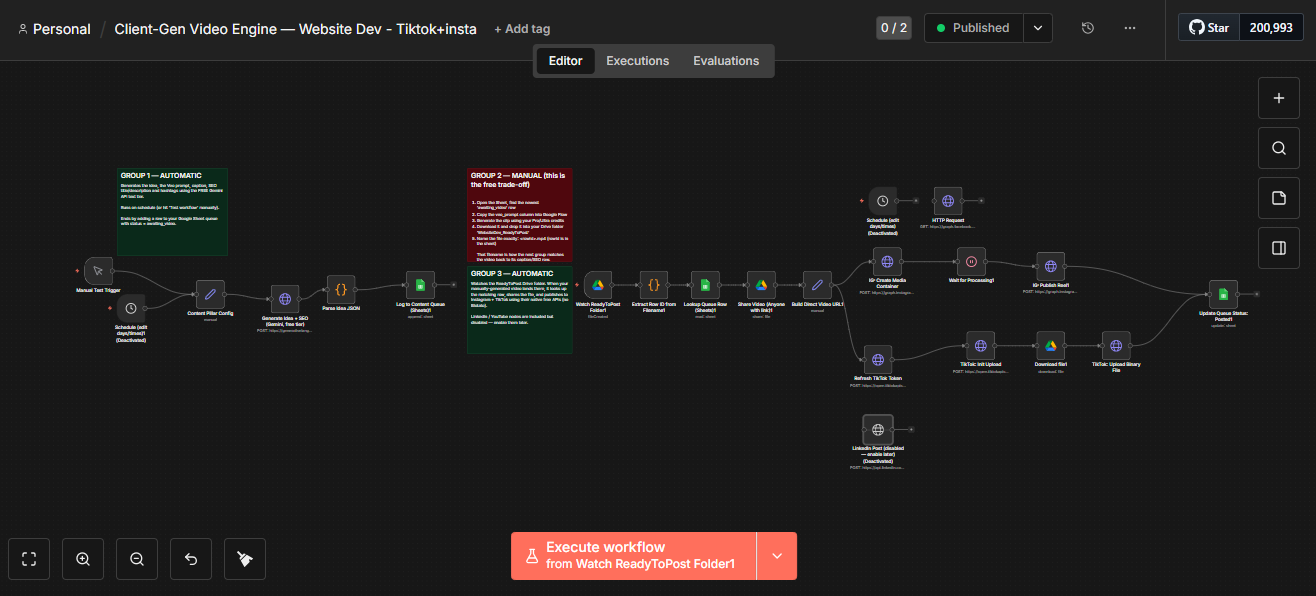Screen dimensions: 1316x596
Task: Click the 0 / 2 counter badge
Action: pyautogui.click(x=894, y=28)
